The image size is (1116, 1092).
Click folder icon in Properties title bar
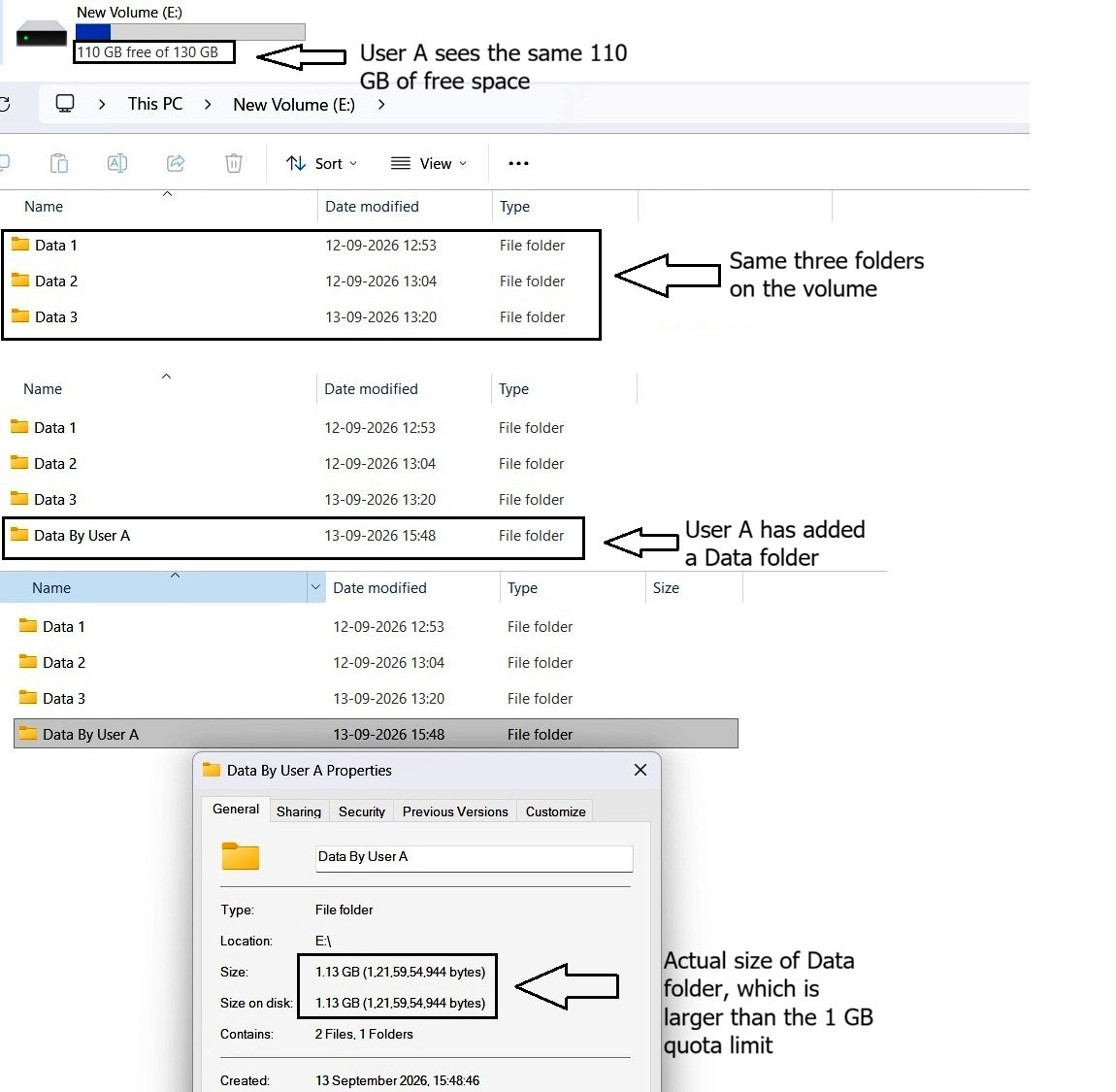click(212, 770)
